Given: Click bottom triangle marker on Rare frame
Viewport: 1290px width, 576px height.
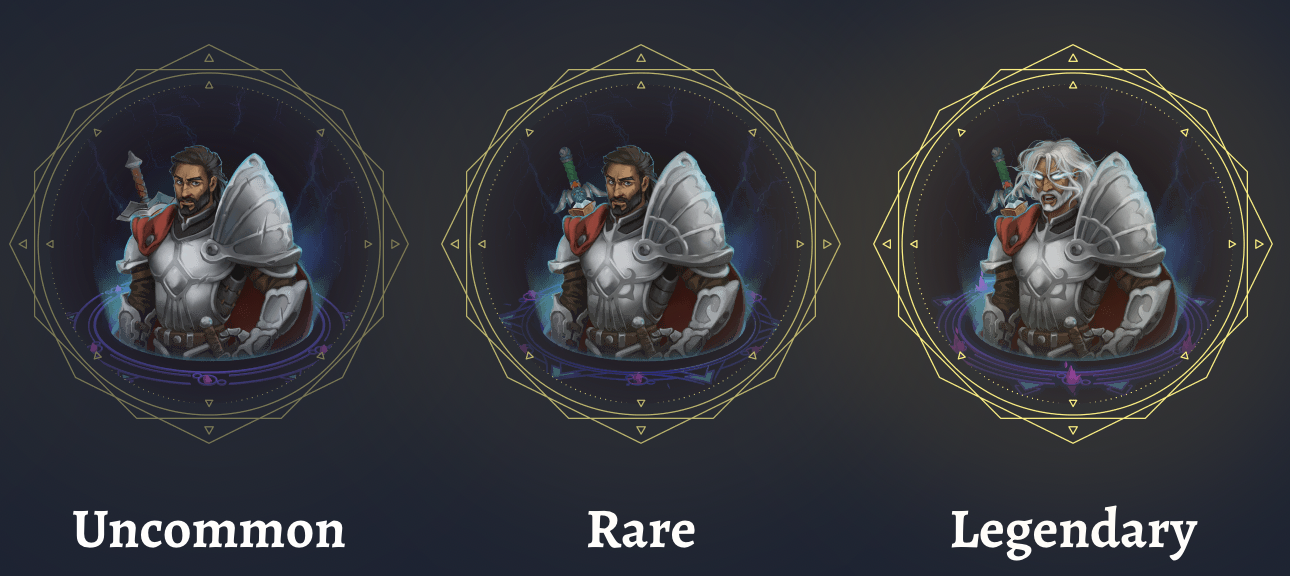Looking at the screenshot, I should coord(641,431).
